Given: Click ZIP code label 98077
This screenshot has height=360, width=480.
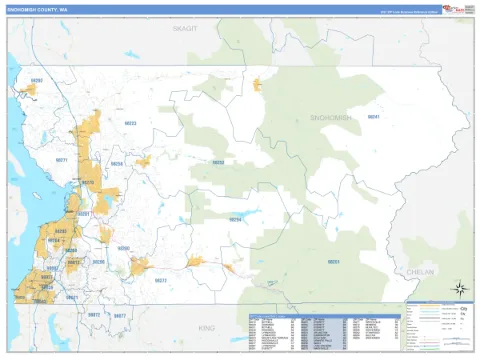Looking at the screenshot, I should 120,316.
